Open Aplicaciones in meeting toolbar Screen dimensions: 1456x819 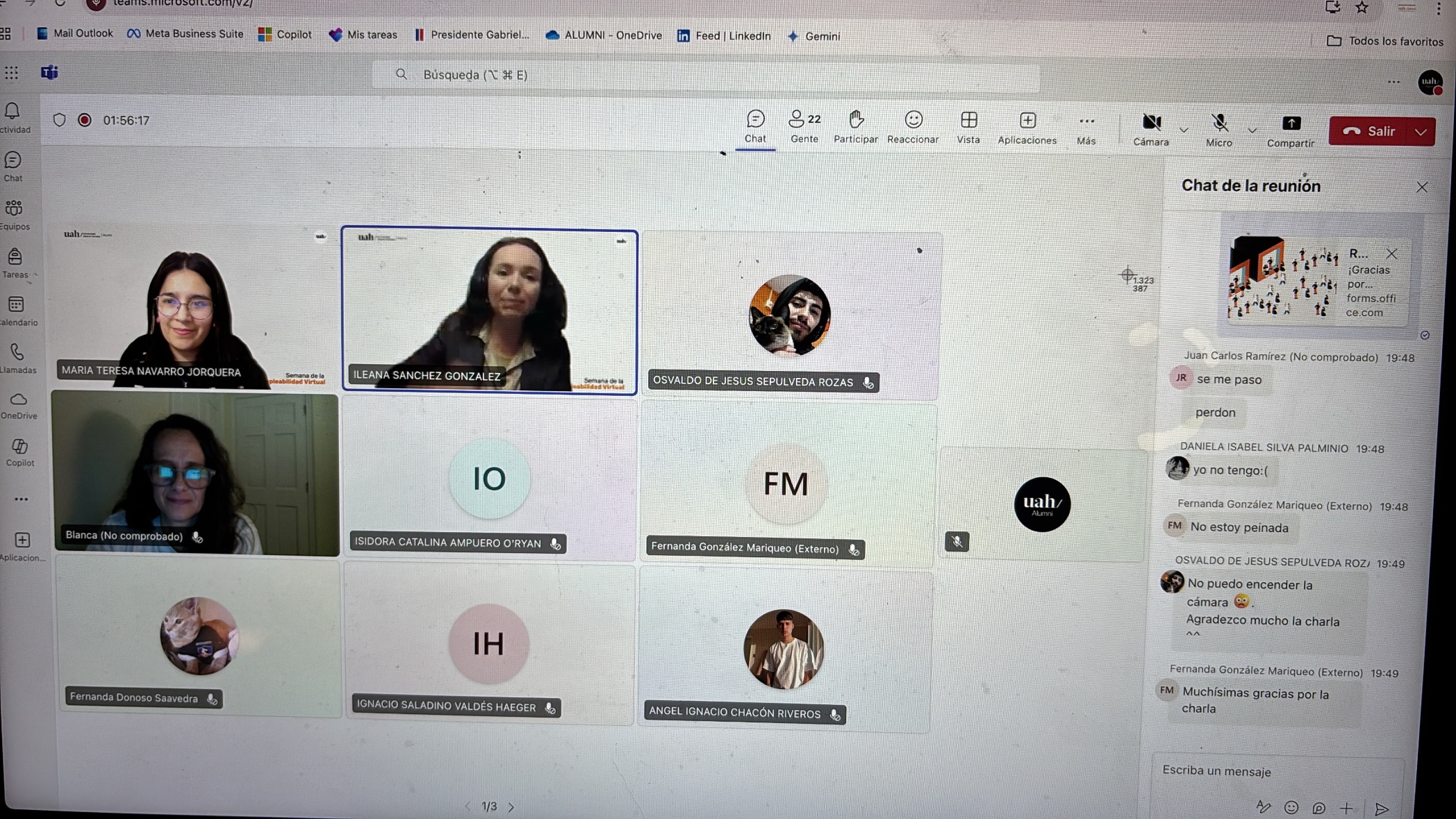click(x=1027, y=129)
